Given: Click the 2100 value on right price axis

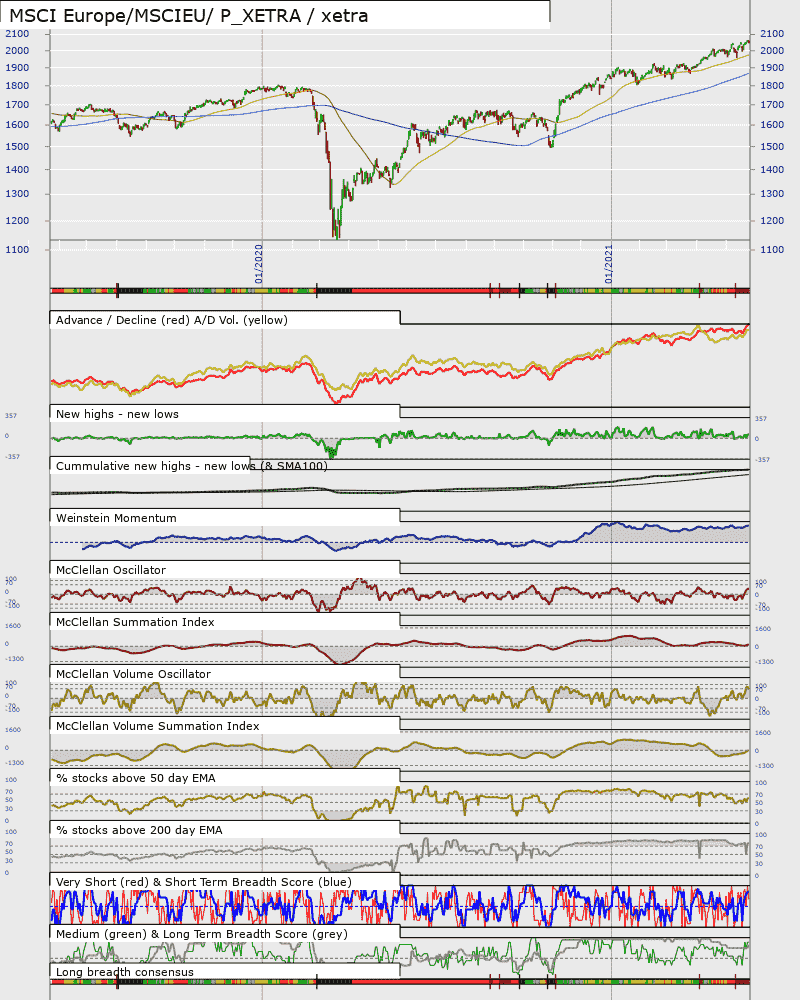Looking at the screenshot, I should [x=772, y=34].
